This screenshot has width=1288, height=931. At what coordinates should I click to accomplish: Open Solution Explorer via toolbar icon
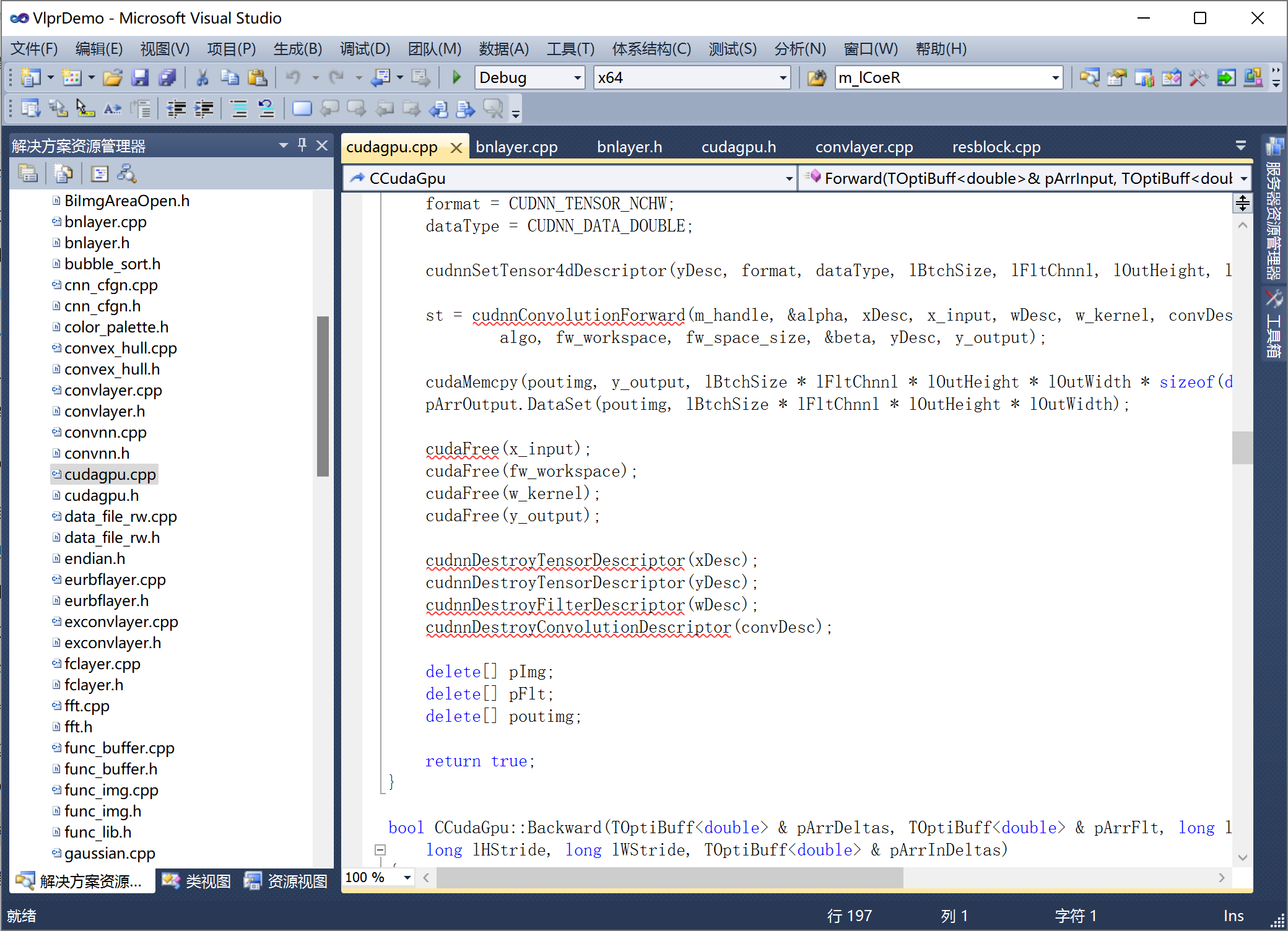click(x=1089, y=77)
